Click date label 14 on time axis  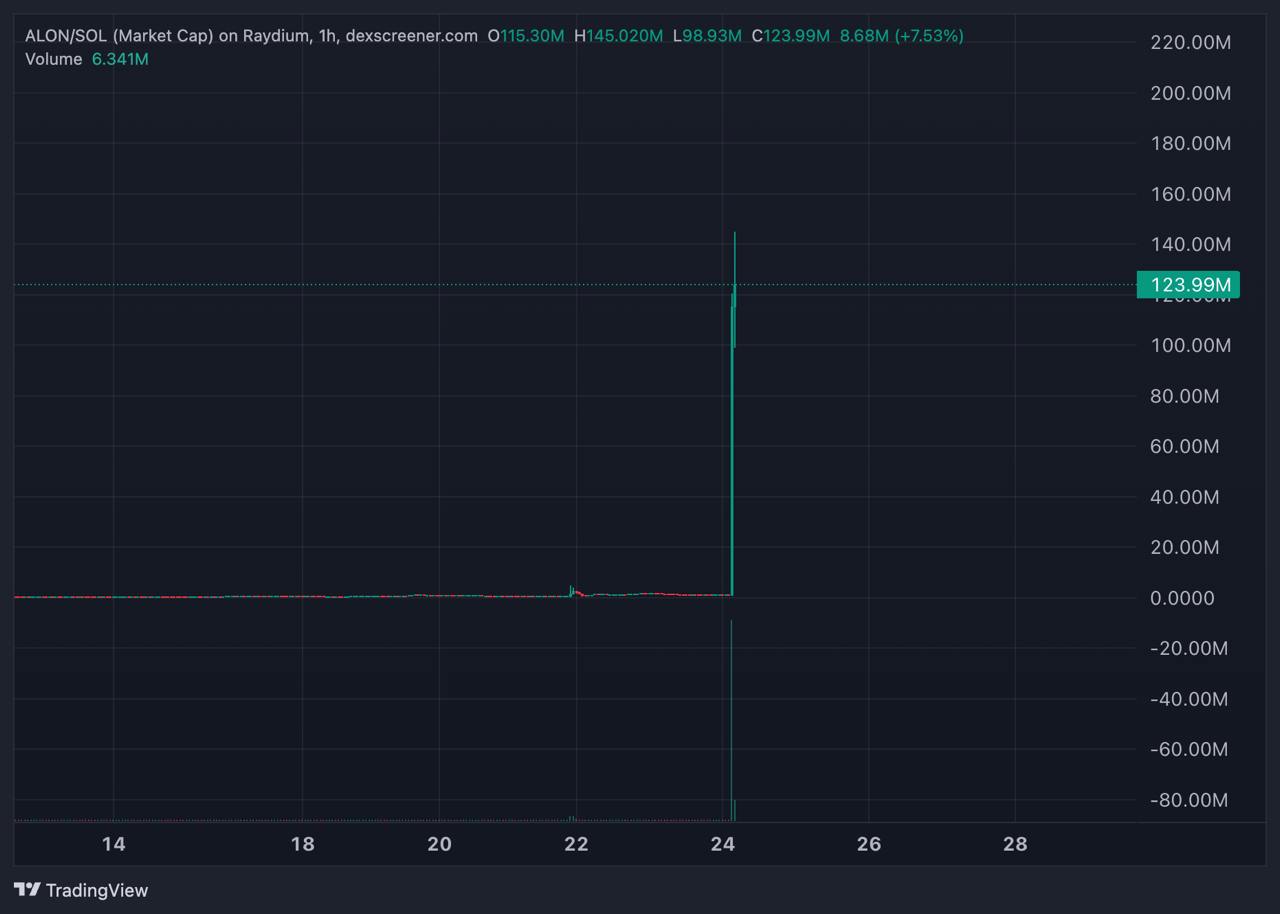click(x=114, y=844)
